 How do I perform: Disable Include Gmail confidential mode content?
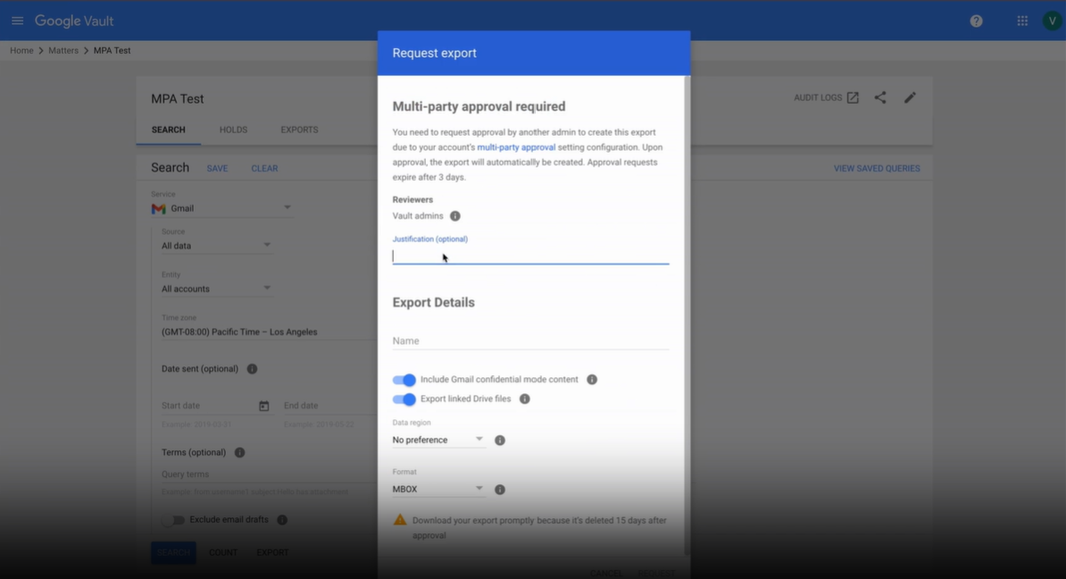click(x=405, y=379)
